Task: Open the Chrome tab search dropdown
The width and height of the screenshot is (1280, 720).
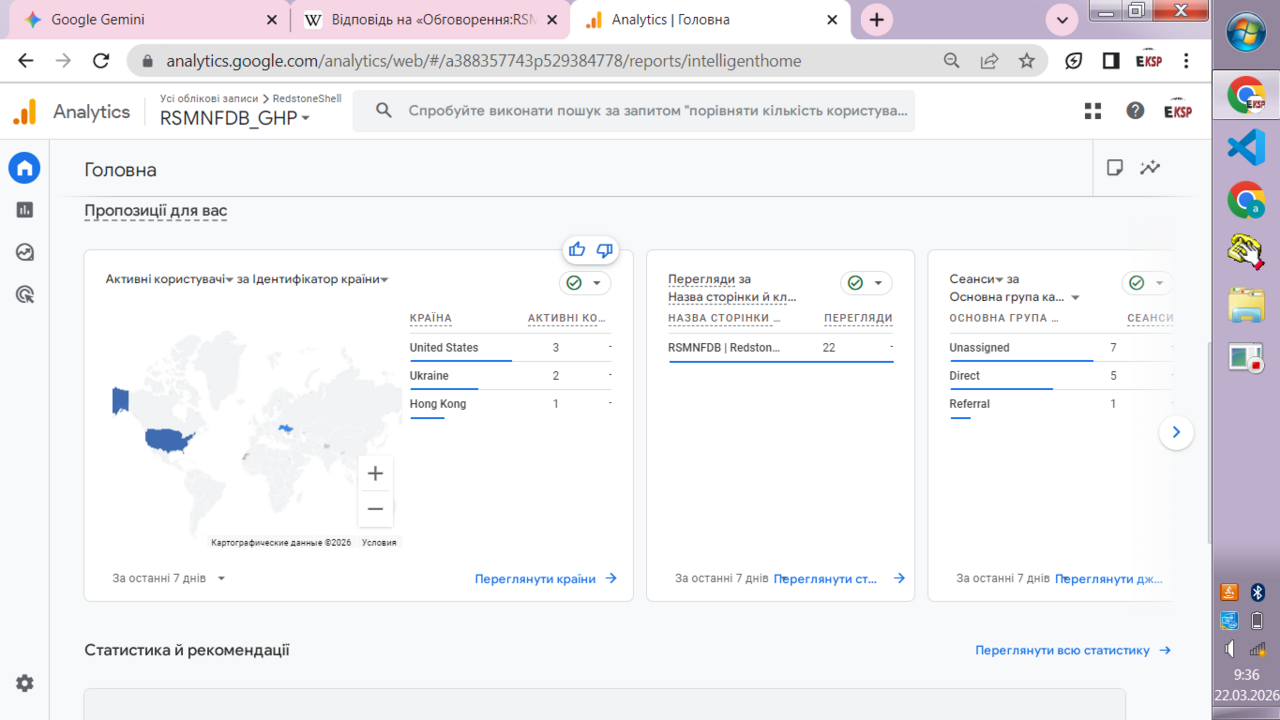Action: coord(1062,20)
